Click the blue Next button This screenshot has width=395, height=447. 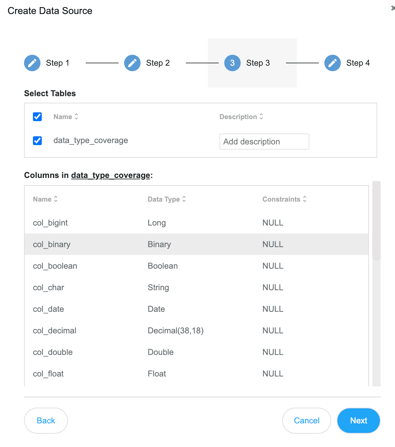(x=359, y=421)
